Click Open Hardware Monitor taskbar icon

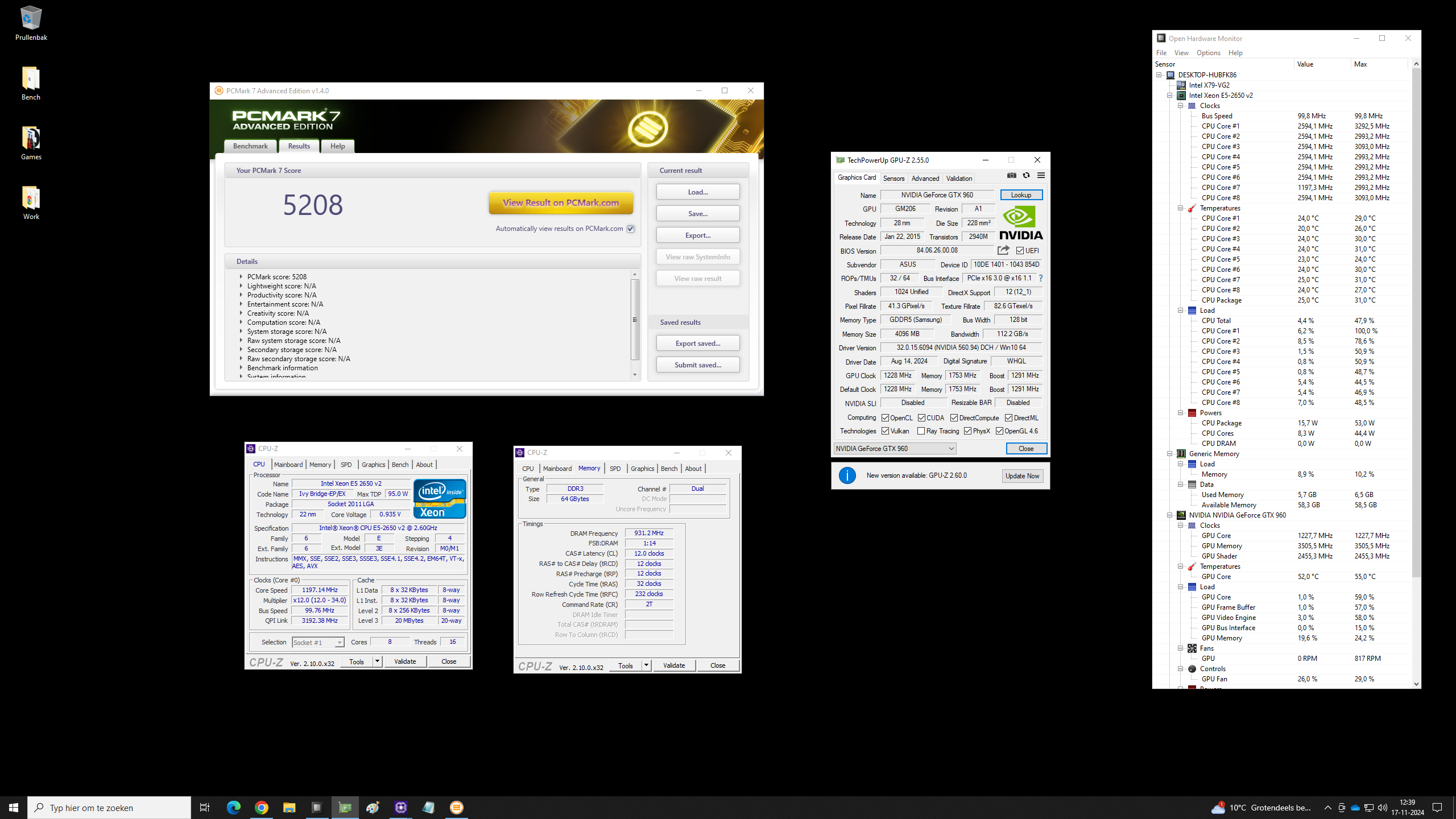(317, 808)
